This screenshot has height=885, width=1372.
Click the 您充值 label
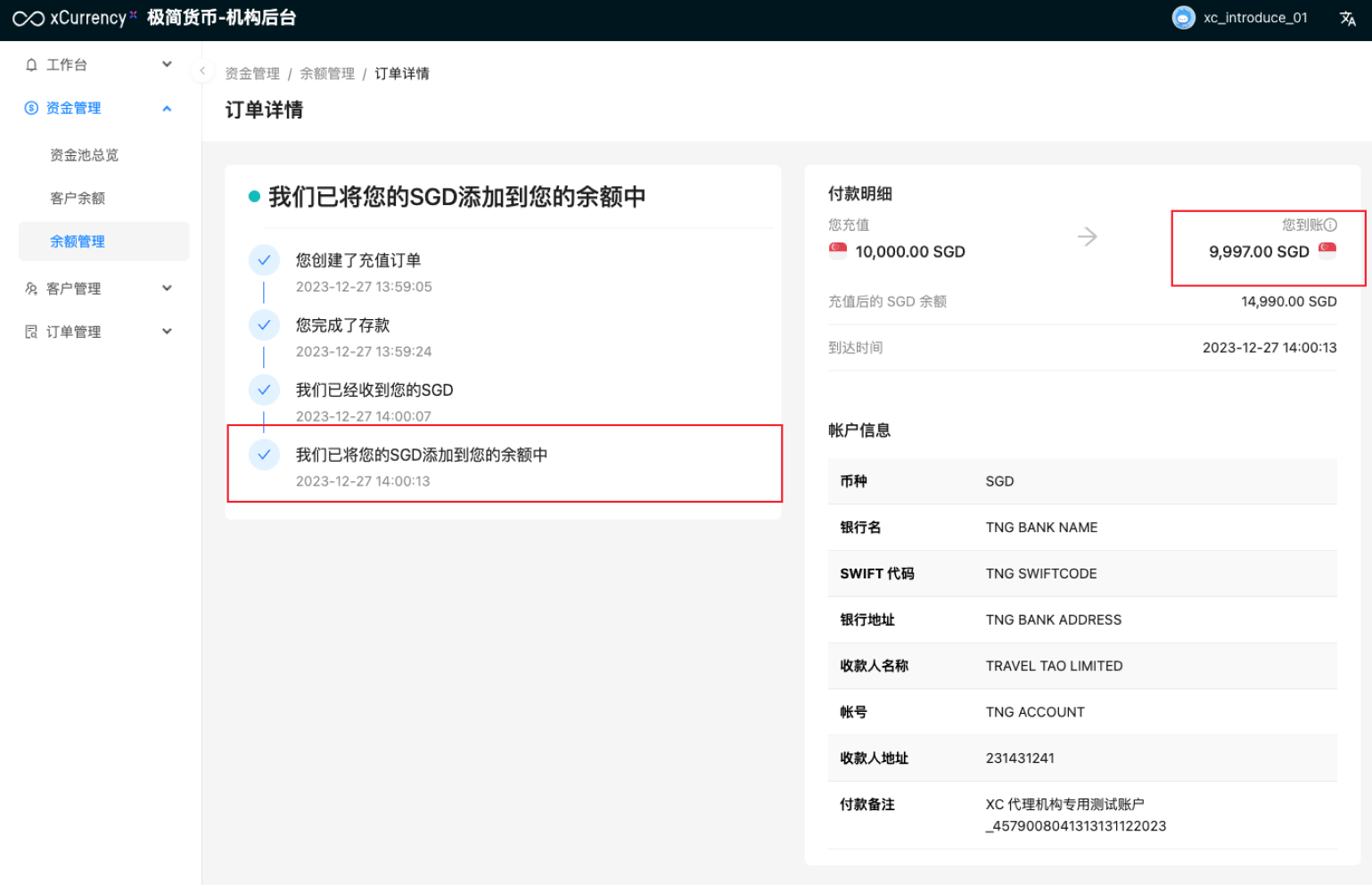(x=849, y=225)
